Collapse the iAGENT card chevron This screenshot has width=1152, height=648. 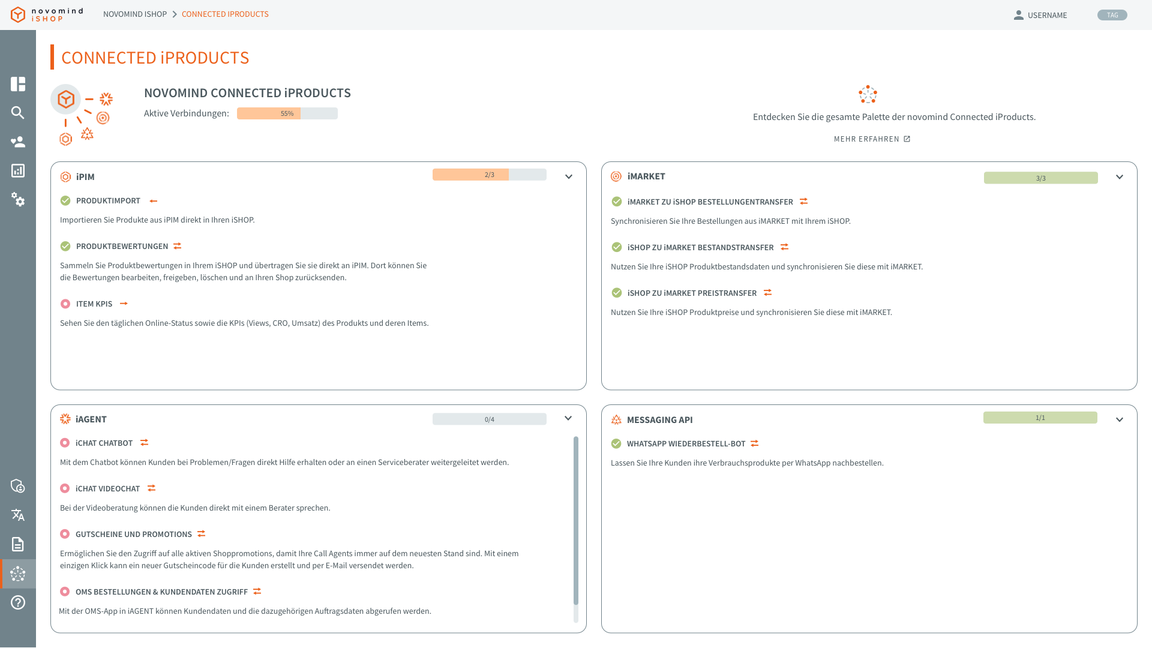(568, 418)
